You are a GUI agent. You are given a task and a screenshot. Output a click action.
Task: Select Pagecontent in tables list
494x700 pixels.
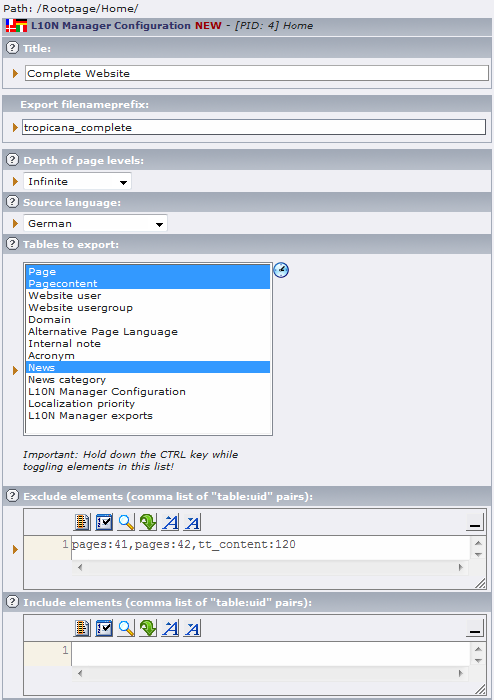(x=148, y=283)
